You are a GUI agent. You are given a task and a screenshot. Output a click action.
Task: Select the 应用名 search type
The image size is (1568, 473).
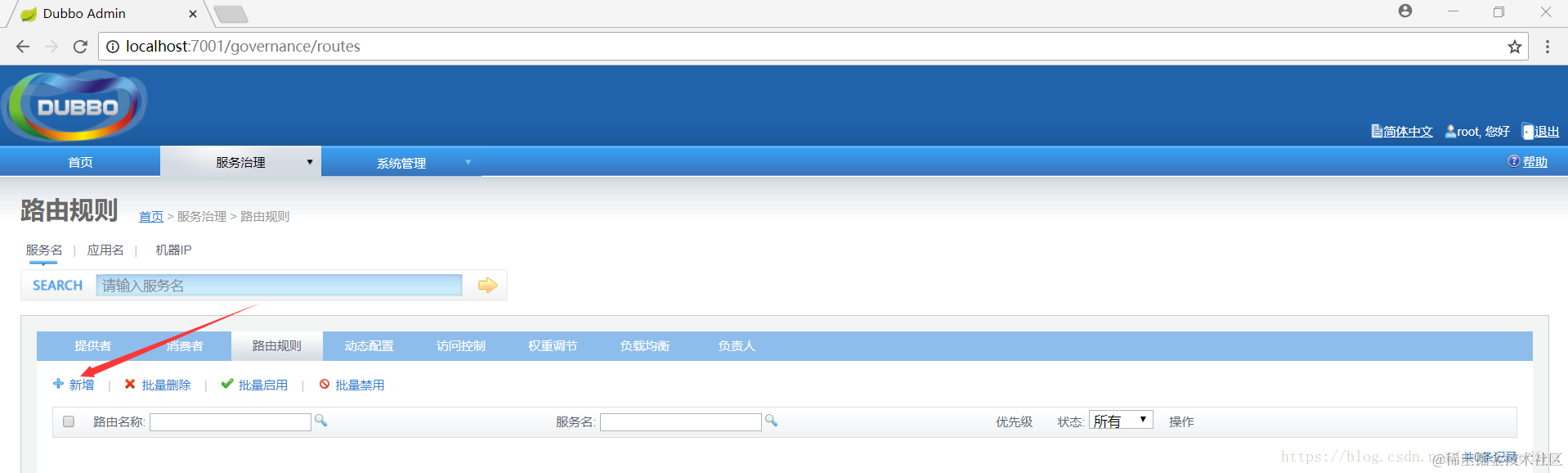click(105, 250)
